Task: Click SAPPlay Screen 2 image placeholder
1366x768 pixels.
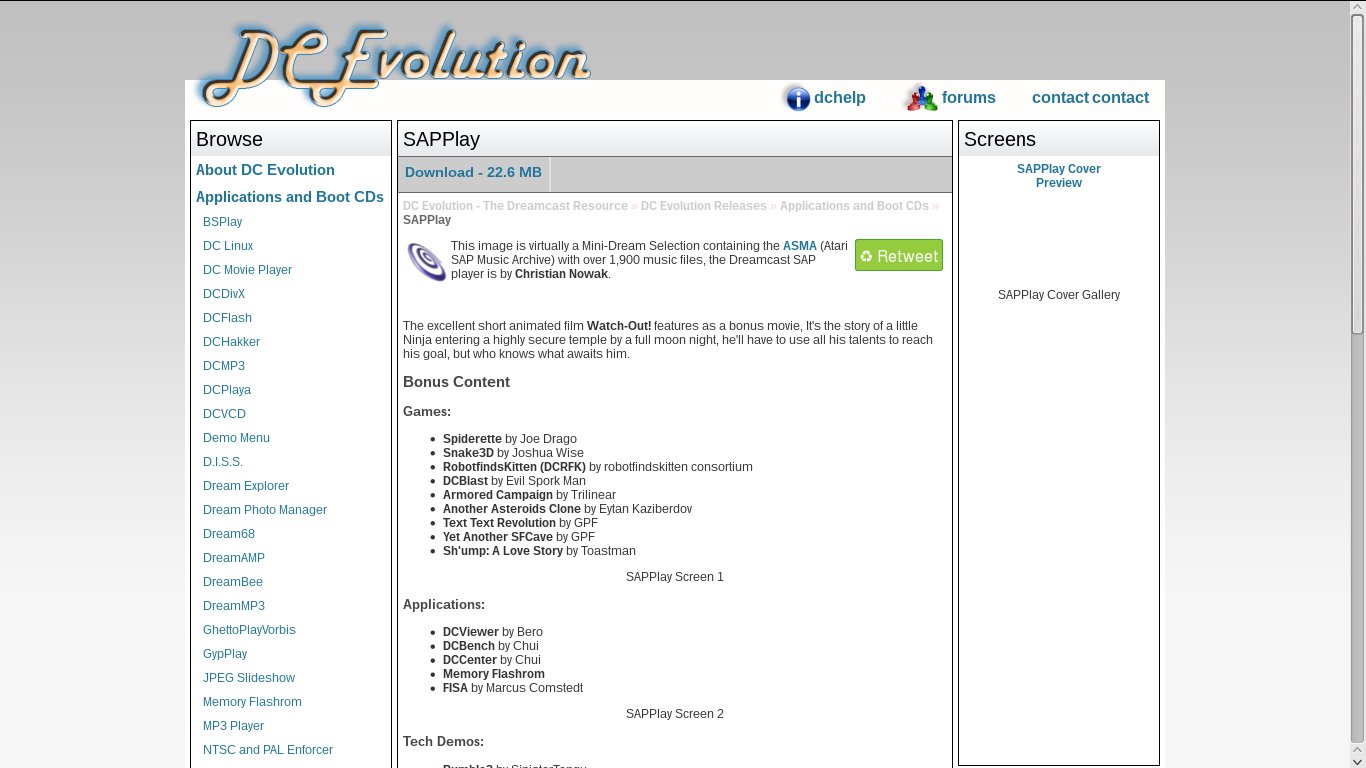Action: (x=675, y=714)
